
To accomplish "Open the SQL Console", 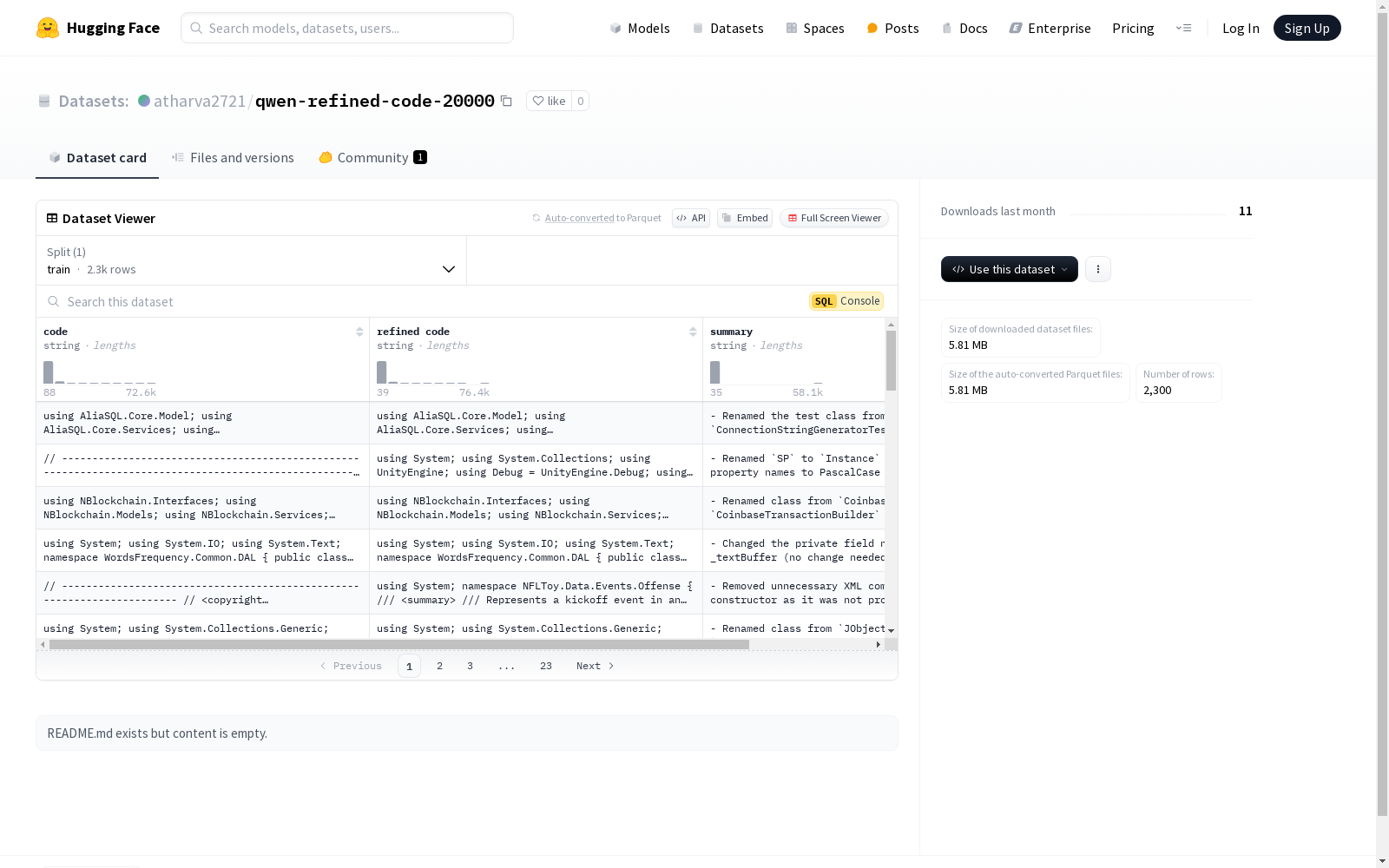I will (x=846, y=301).
